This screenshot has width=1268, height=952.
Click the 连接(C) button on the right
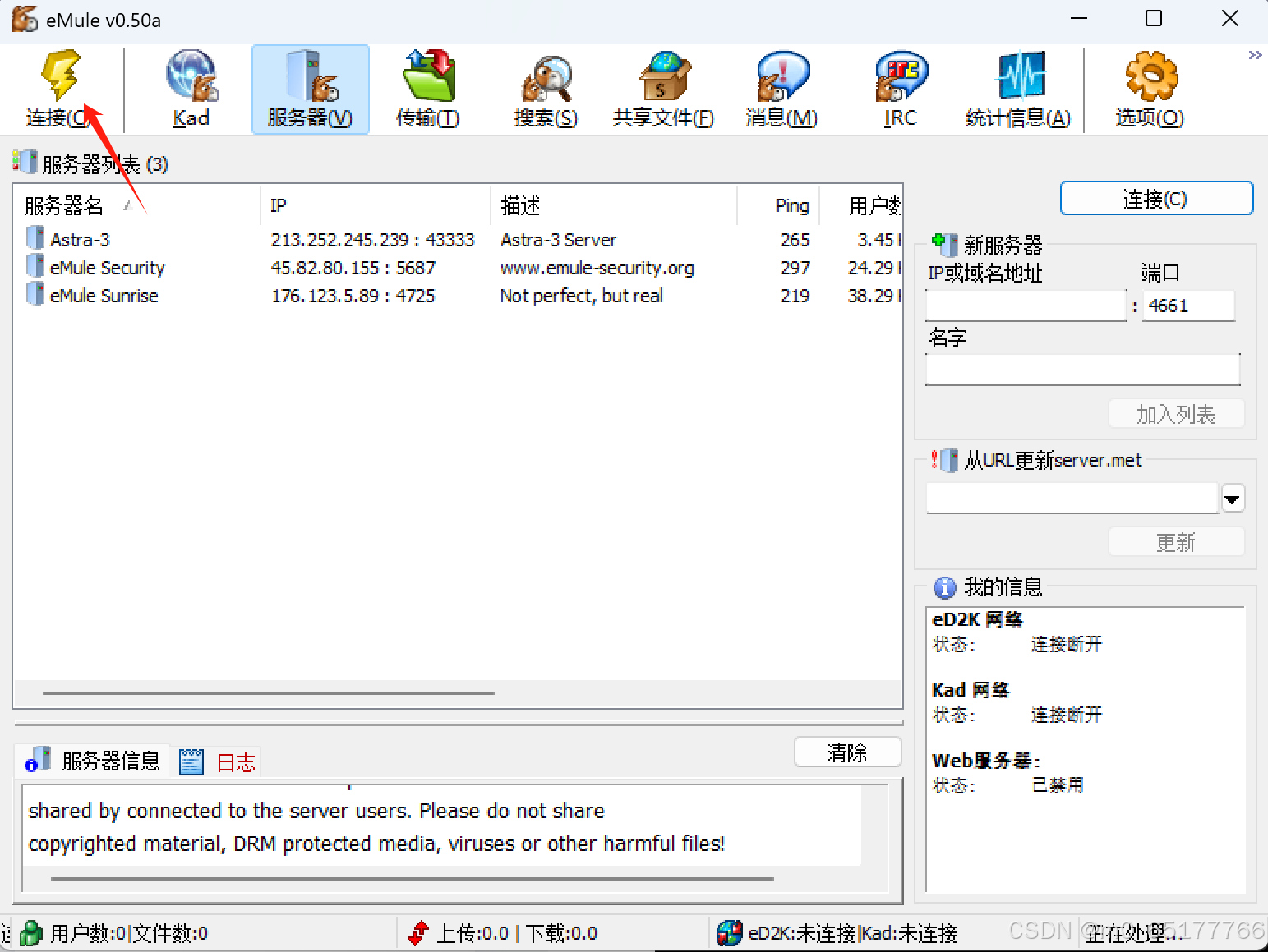[x=1156, y=199]
